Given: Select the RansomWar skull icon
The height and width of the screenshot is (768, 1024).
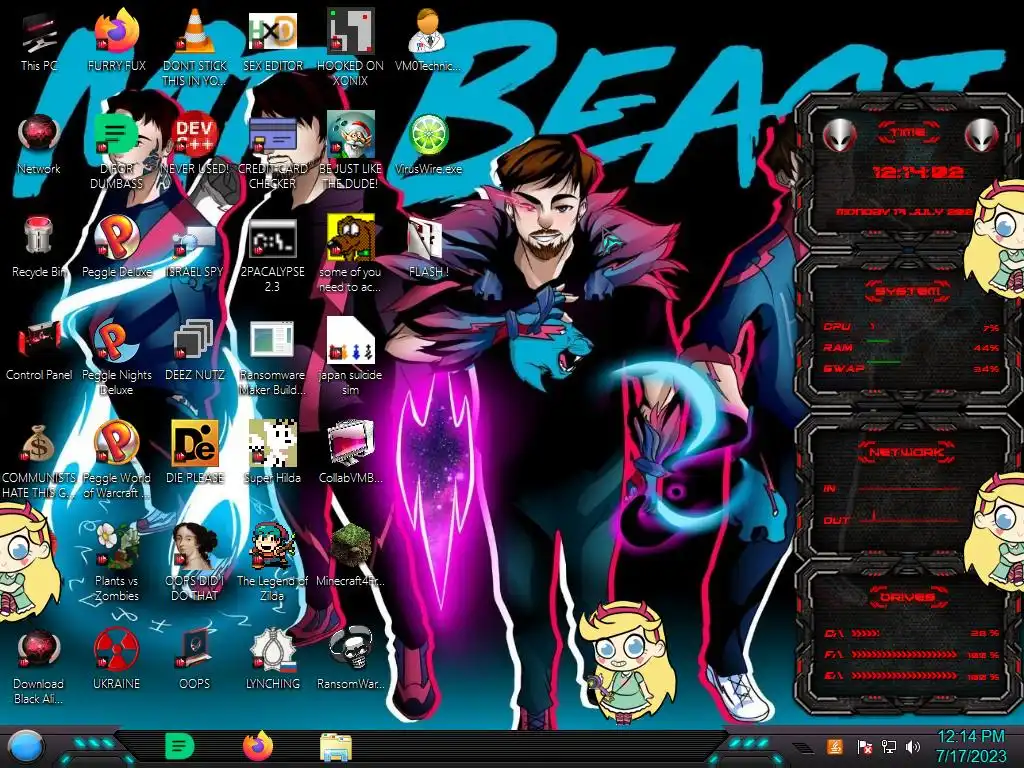Looking at the screenshot, I should 351,648.
